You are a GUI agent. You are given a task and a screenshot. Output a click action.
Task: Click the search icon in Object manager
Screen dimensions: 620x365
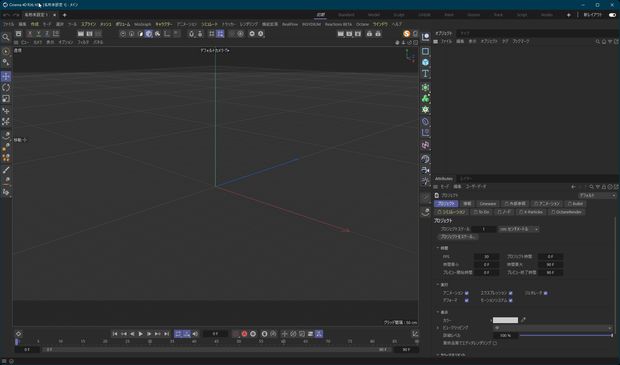[x=597, y=41]
